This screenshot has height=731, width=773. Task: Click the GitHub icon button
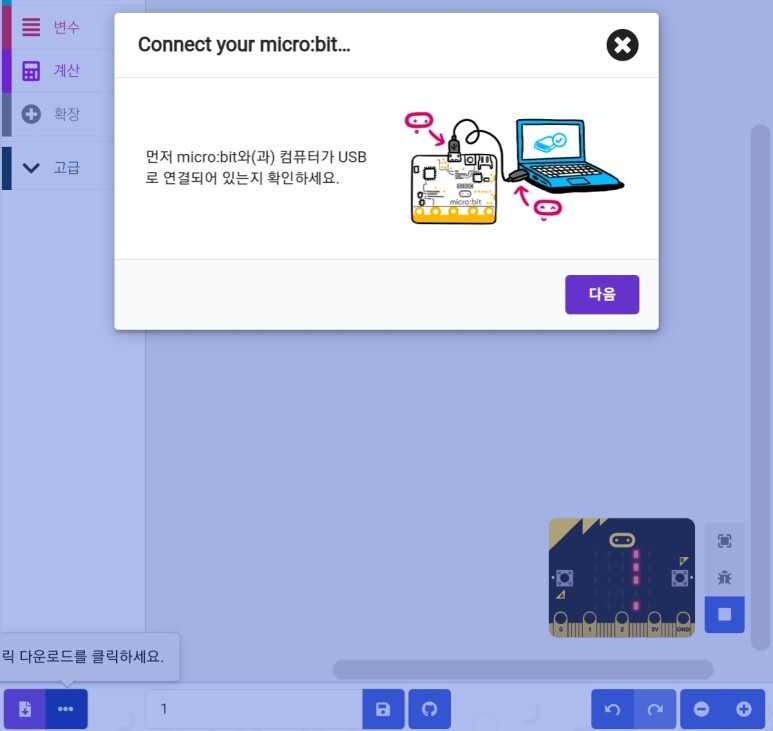429,709
